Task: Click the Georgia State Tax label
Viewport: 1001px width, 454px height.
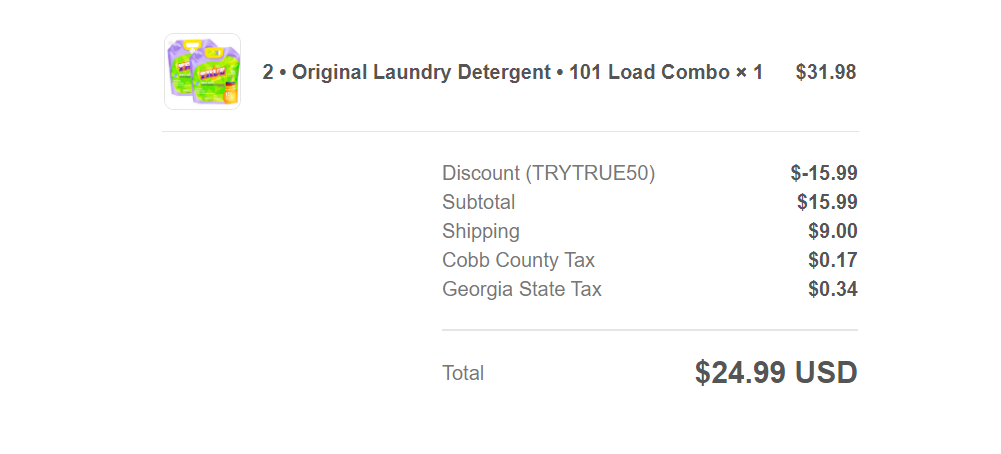Action: click(522, 289)
